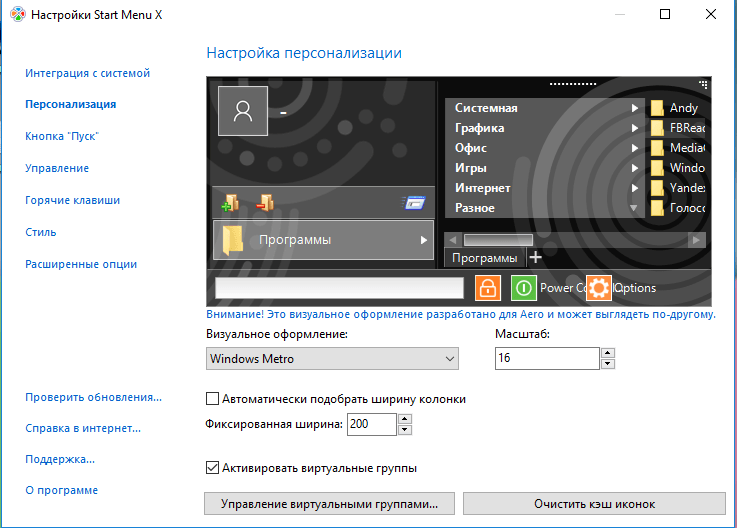Click the Options label in the preview

tap(635, 288)
